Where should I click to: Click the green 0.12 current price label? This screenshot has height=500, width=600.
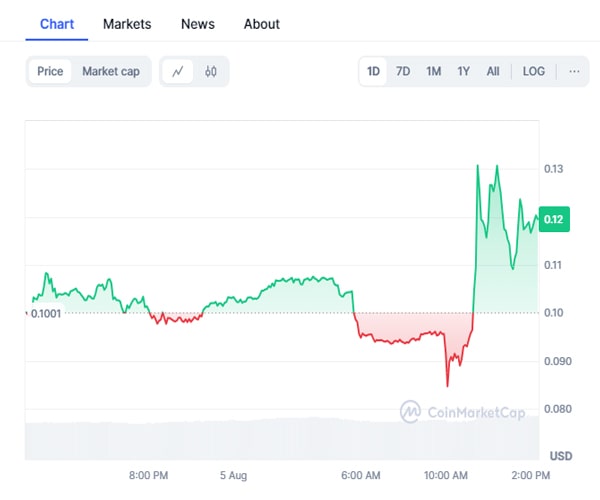[555, 219]
